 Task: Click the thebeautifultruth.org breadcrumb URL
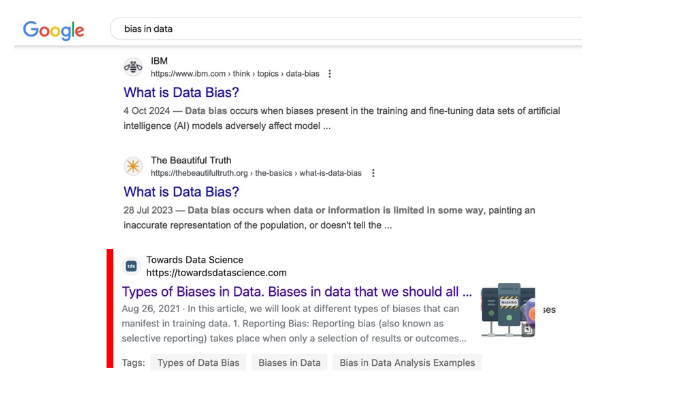tap(256, 173)
